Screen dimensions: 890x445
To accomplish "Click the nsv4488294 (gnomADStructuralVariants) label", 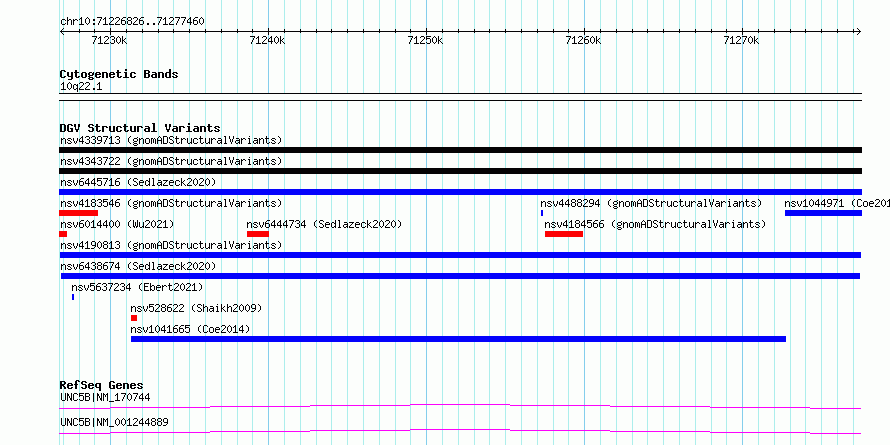I will coord(651,203).
